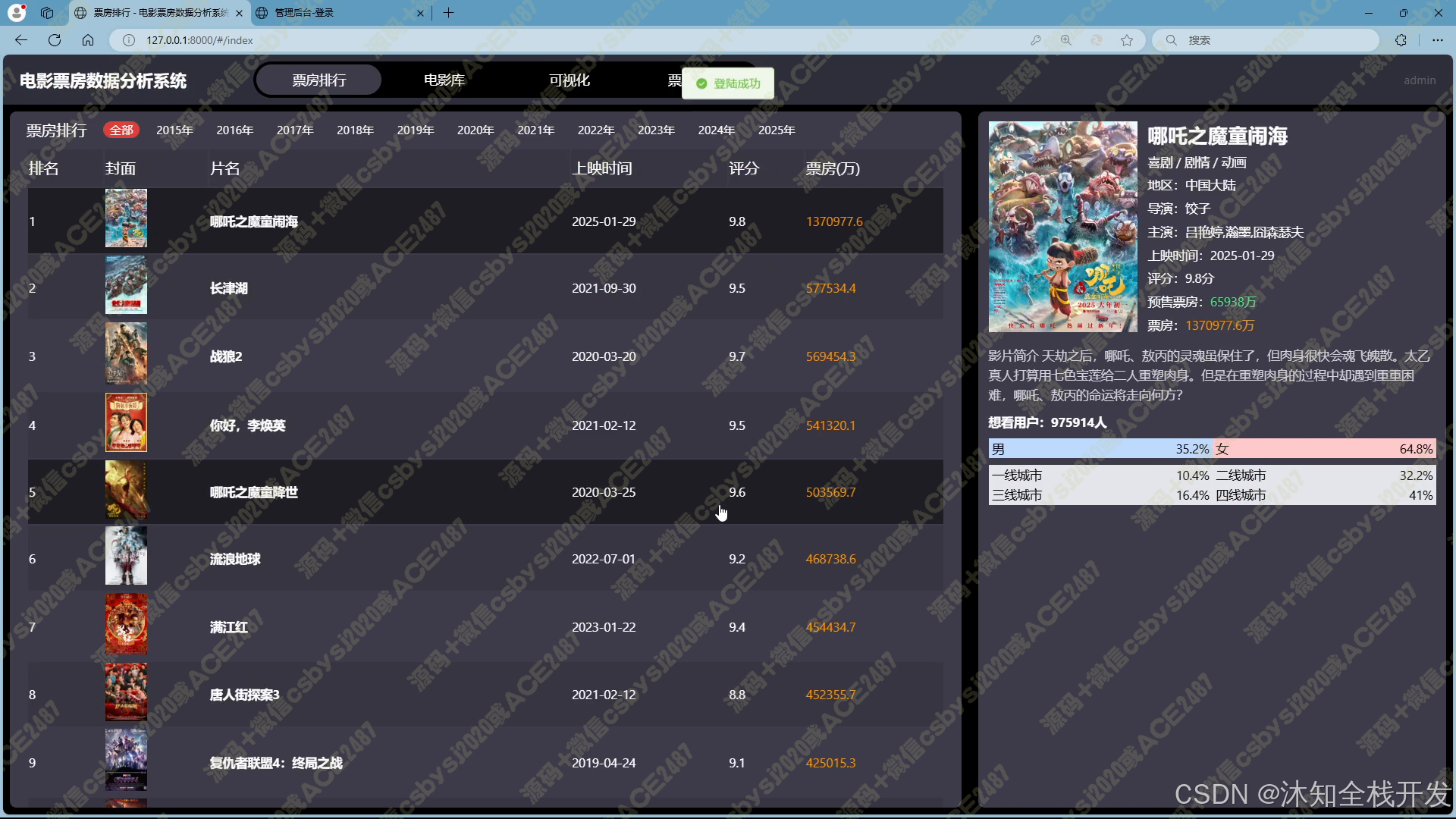Open the browser extensions icon
Image resolution: width=1456 pixels, height=819 pixels.
[1401, 40]
